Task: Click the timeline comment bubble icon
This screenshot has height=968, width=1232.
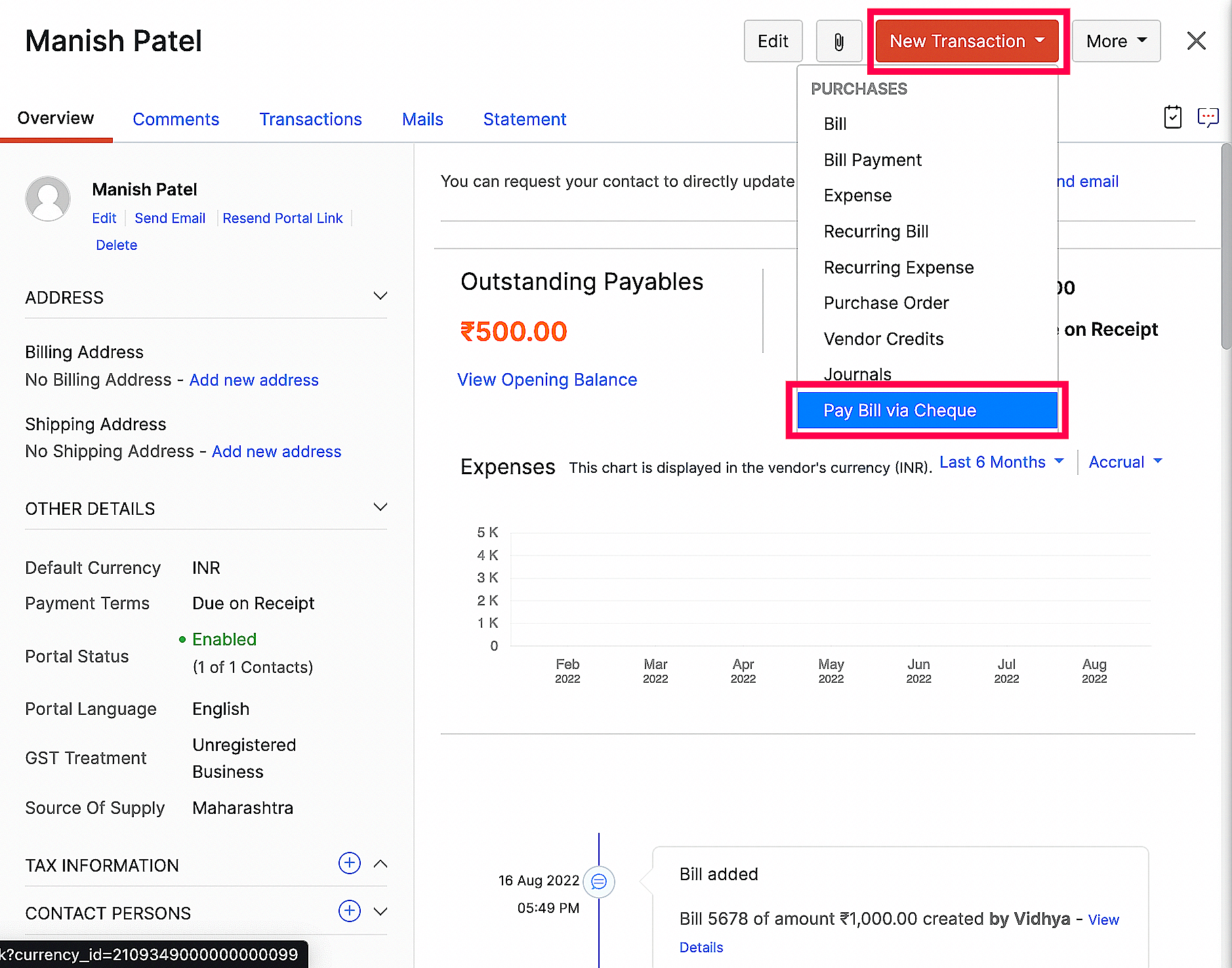Action: 598,882
